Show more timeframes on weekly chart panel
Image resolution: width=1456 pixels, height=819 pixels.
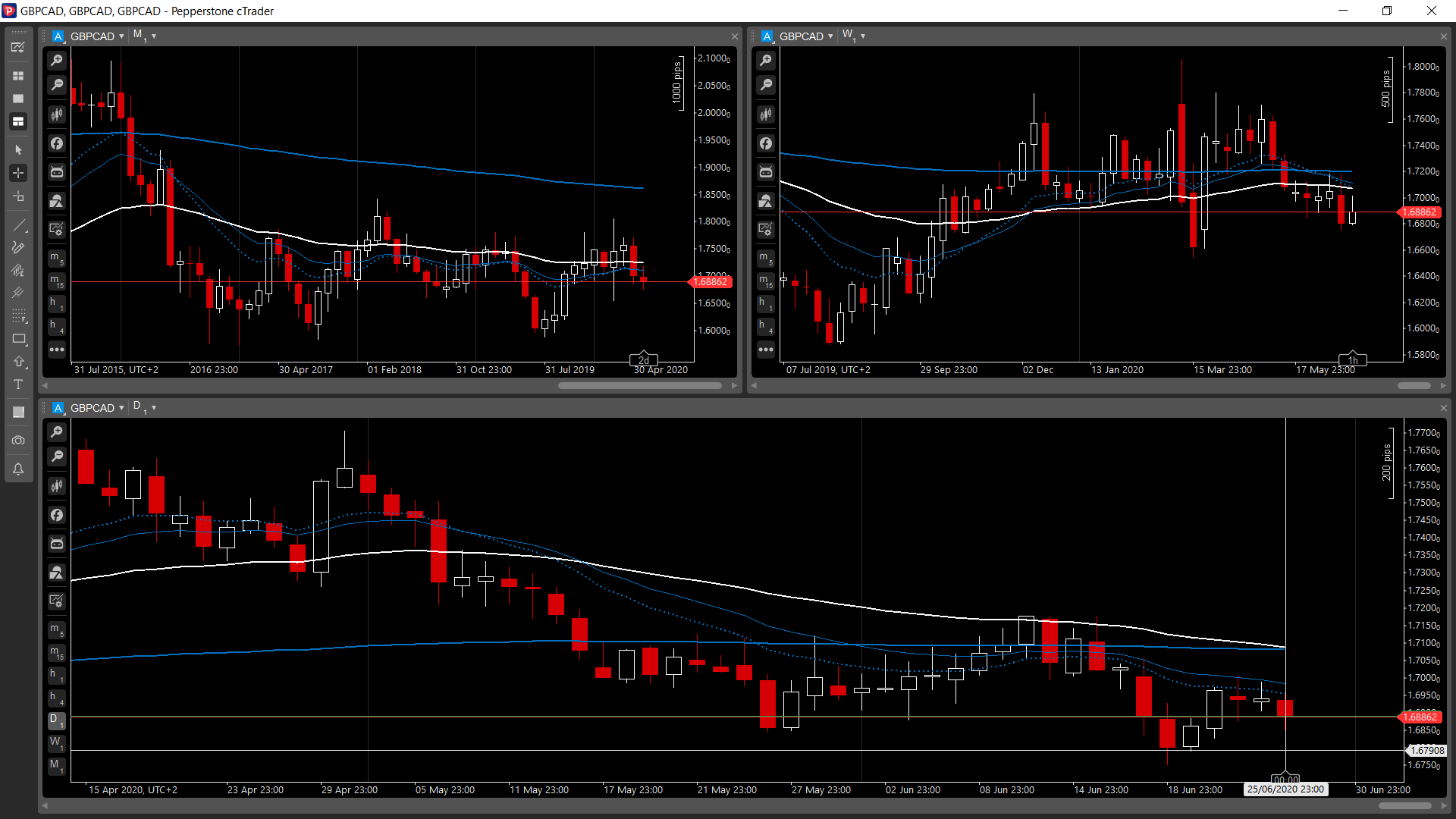pyautogui.click(x=766, y=350)
